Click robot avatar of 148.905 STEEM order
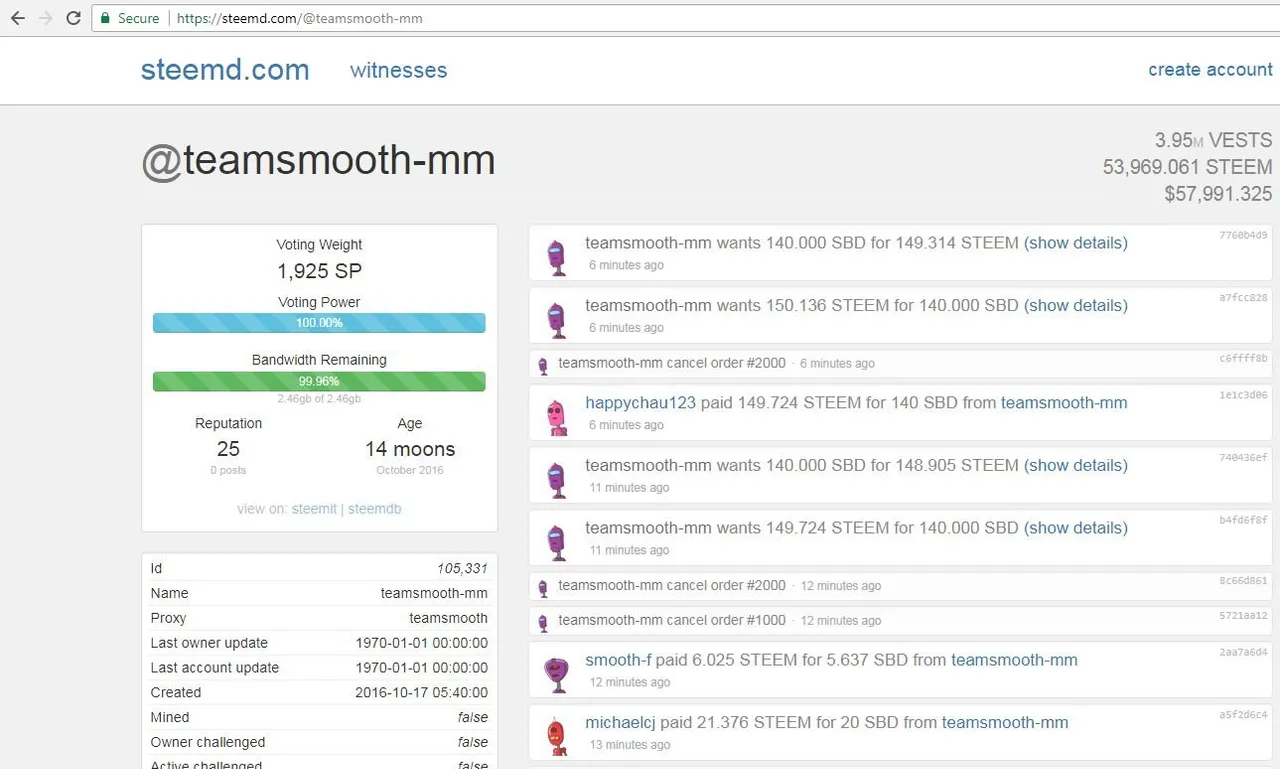Image resolution: width=1280 pixels, height=769 pixels. (x=557, y=479)
